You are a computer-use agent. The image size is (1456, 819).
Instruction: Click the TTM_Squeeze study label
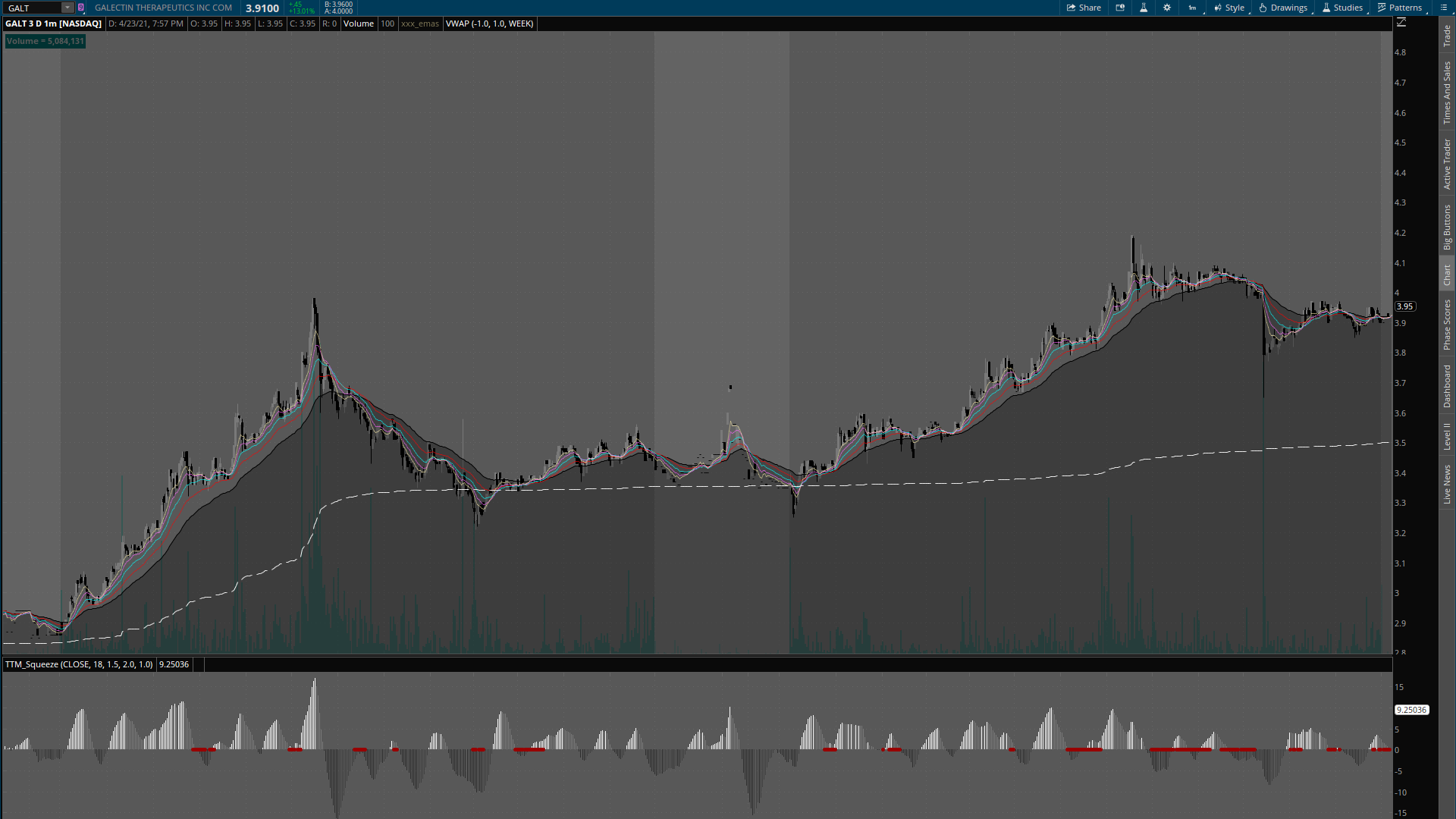point(78,664)
